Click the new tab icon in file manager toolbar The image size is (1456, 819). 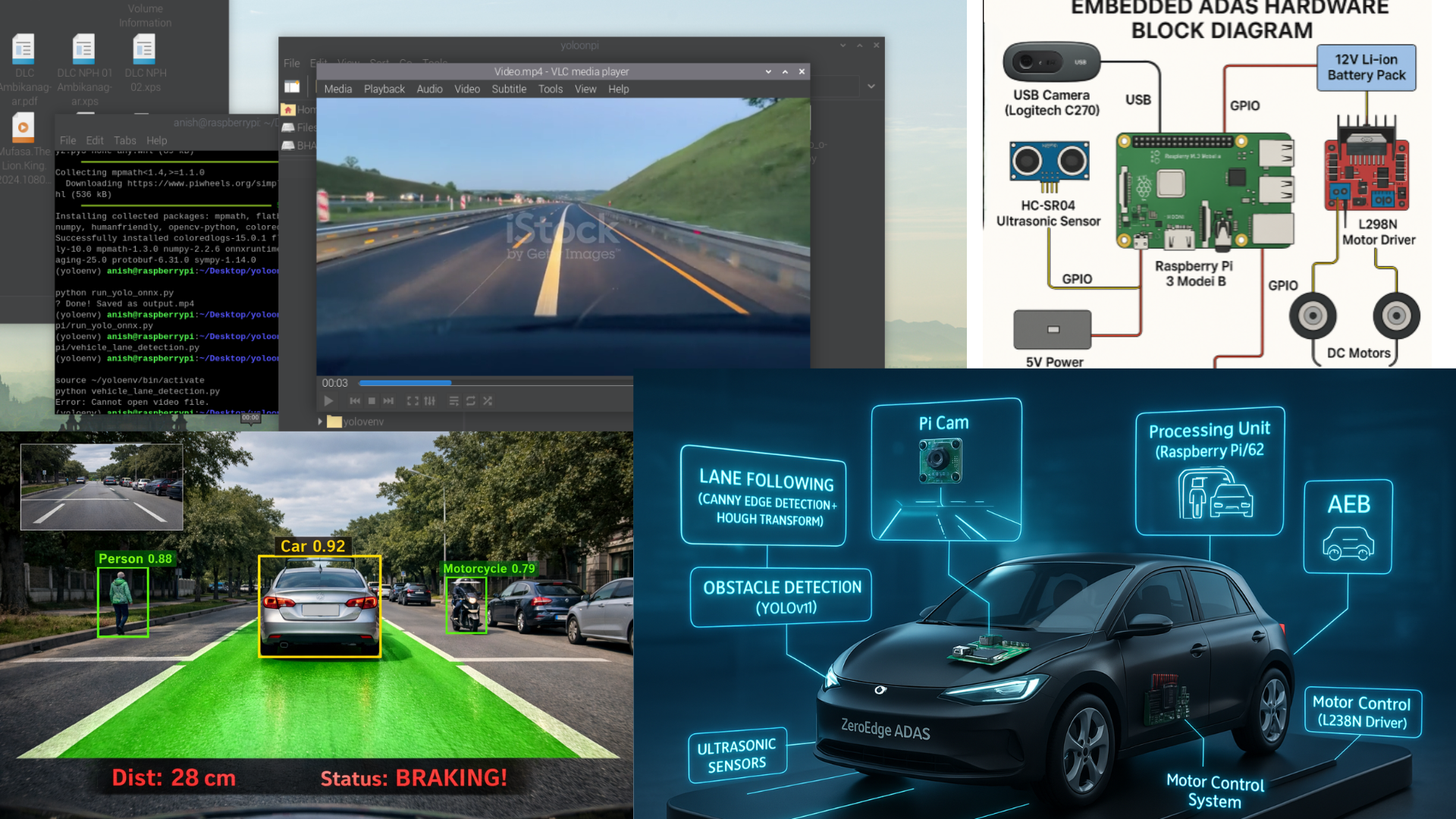[292, 86]
